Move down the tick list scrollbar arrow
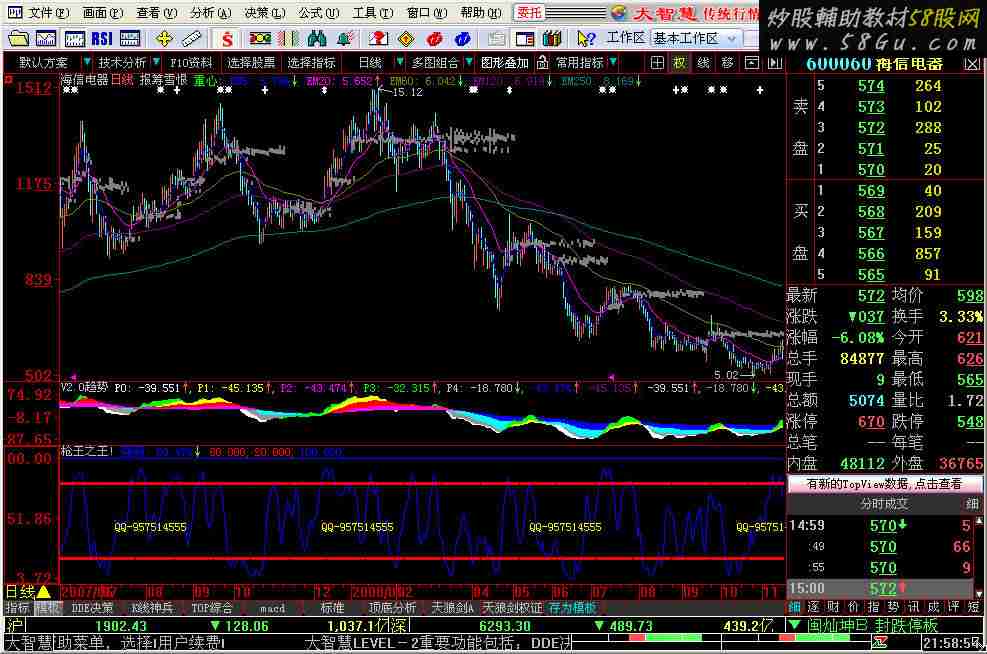 pyautogui.click(x=979, y=593)
